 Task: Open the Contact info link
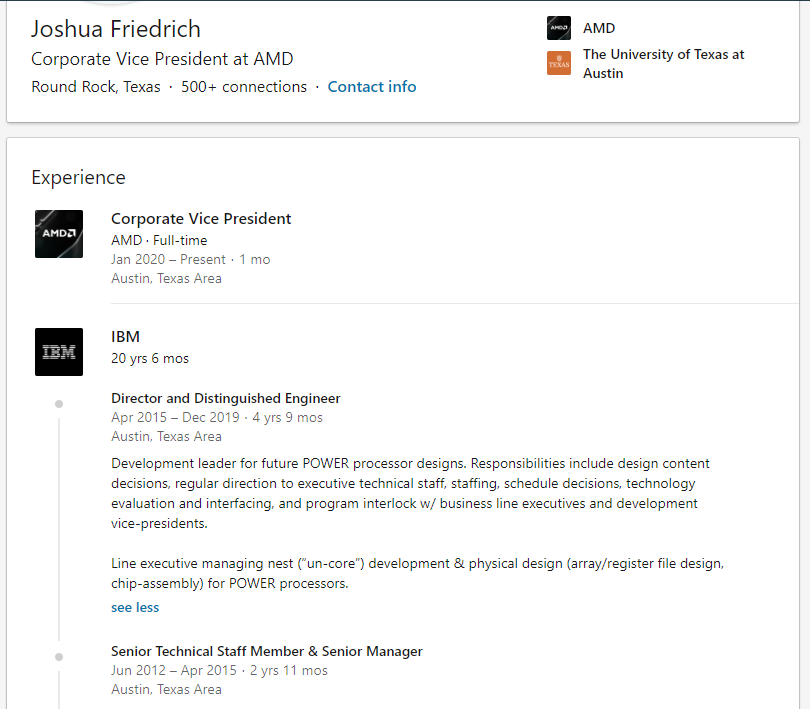coord(372,87)
